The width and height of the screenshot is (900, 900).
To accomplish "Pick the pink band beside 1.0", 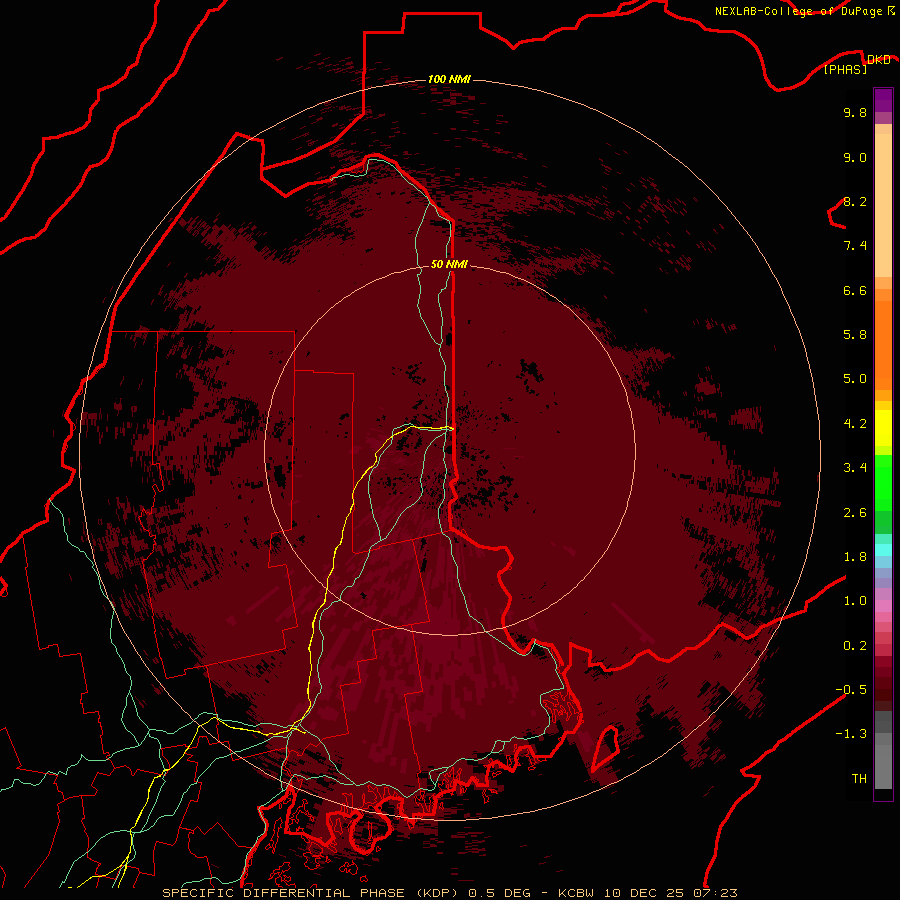I will tap(883, 606).
